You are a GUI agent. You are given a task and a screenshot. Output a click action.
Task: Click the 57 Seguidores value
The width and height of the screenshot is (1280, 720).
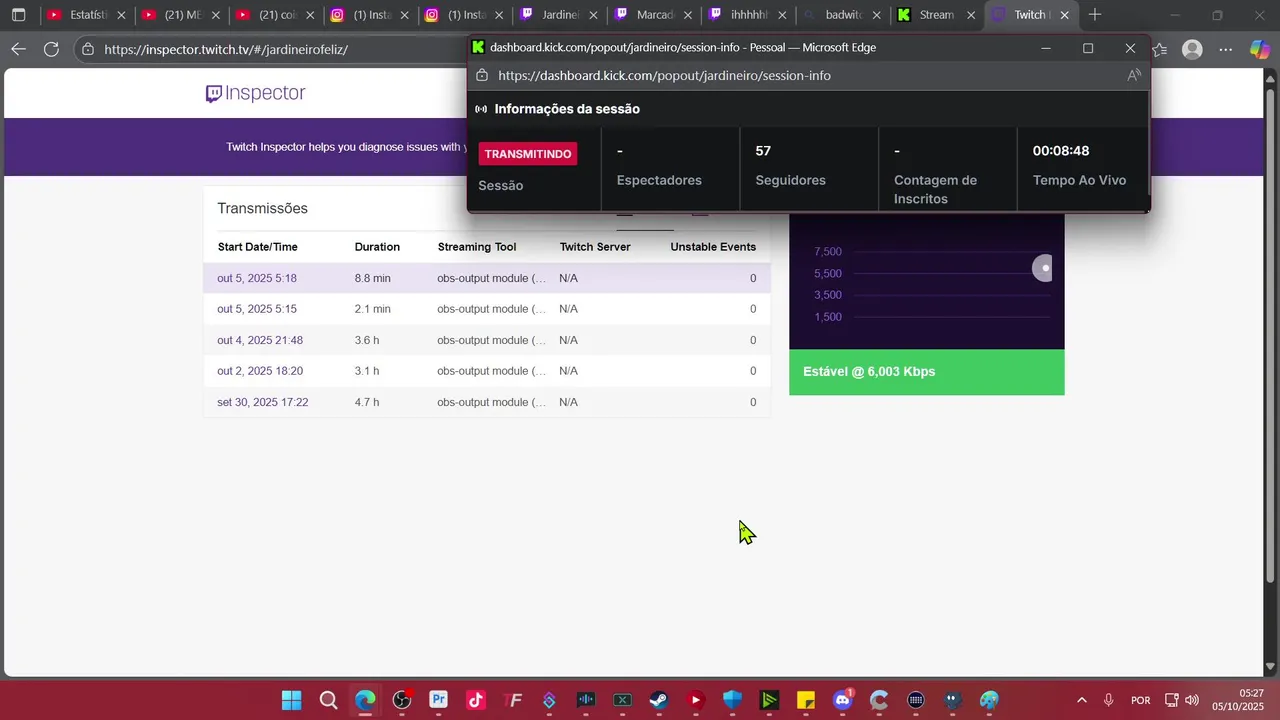[763, 151]
